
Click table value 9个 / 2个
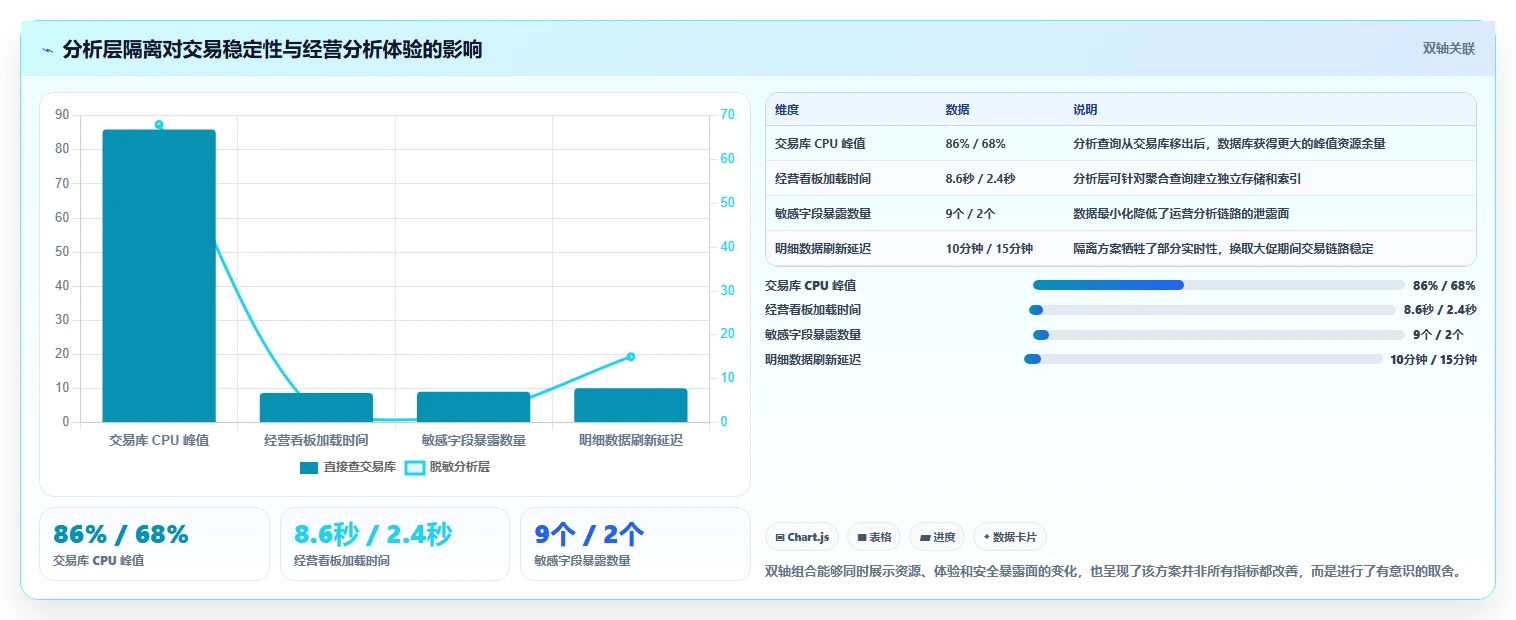(x=970, y=214)
